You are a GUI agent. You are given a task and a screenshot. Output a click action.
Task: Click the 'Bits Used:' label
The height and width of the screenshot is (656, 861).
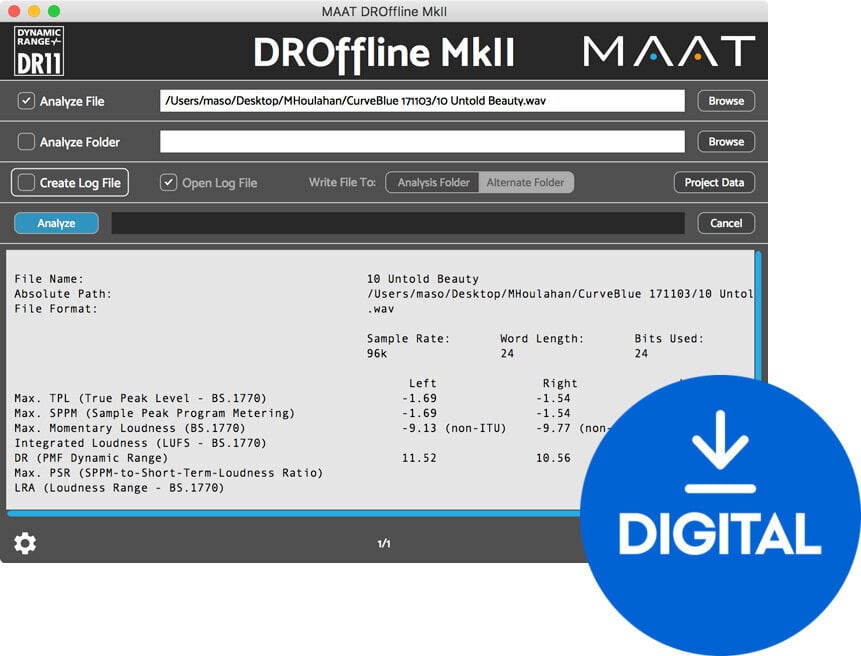(x=669, y=339)
